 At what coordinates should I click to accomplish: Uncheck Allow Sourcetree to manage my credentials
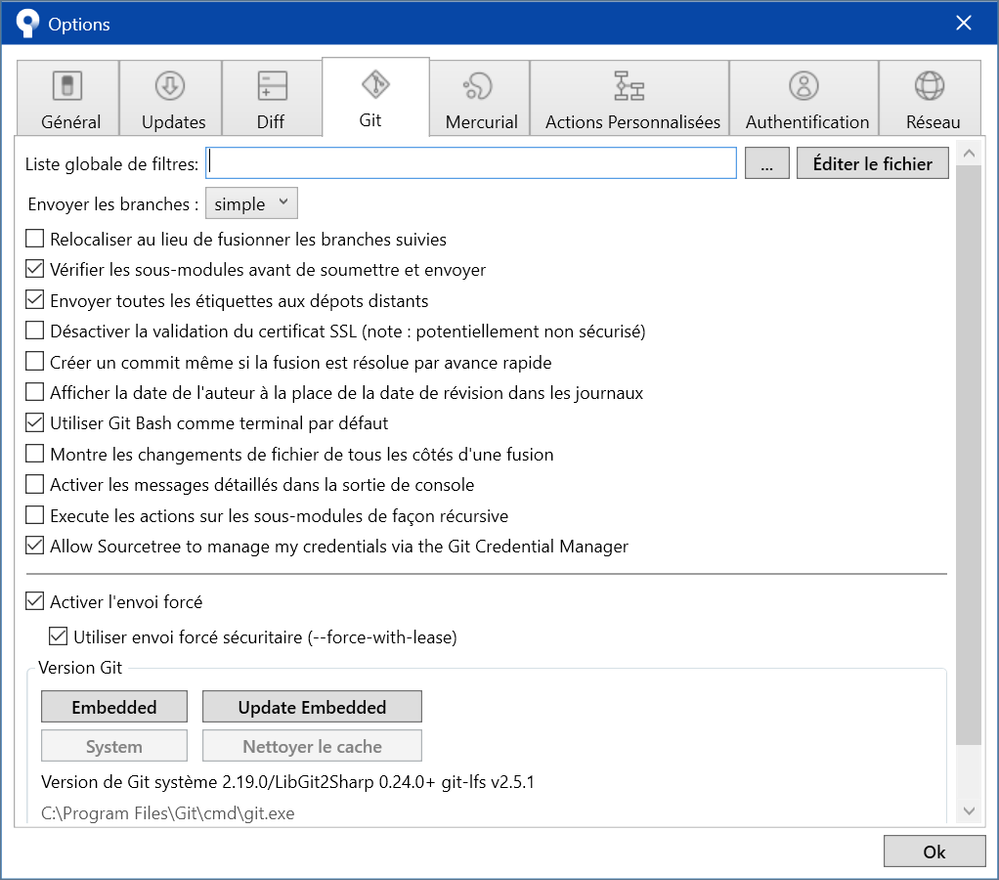[34, 546]
